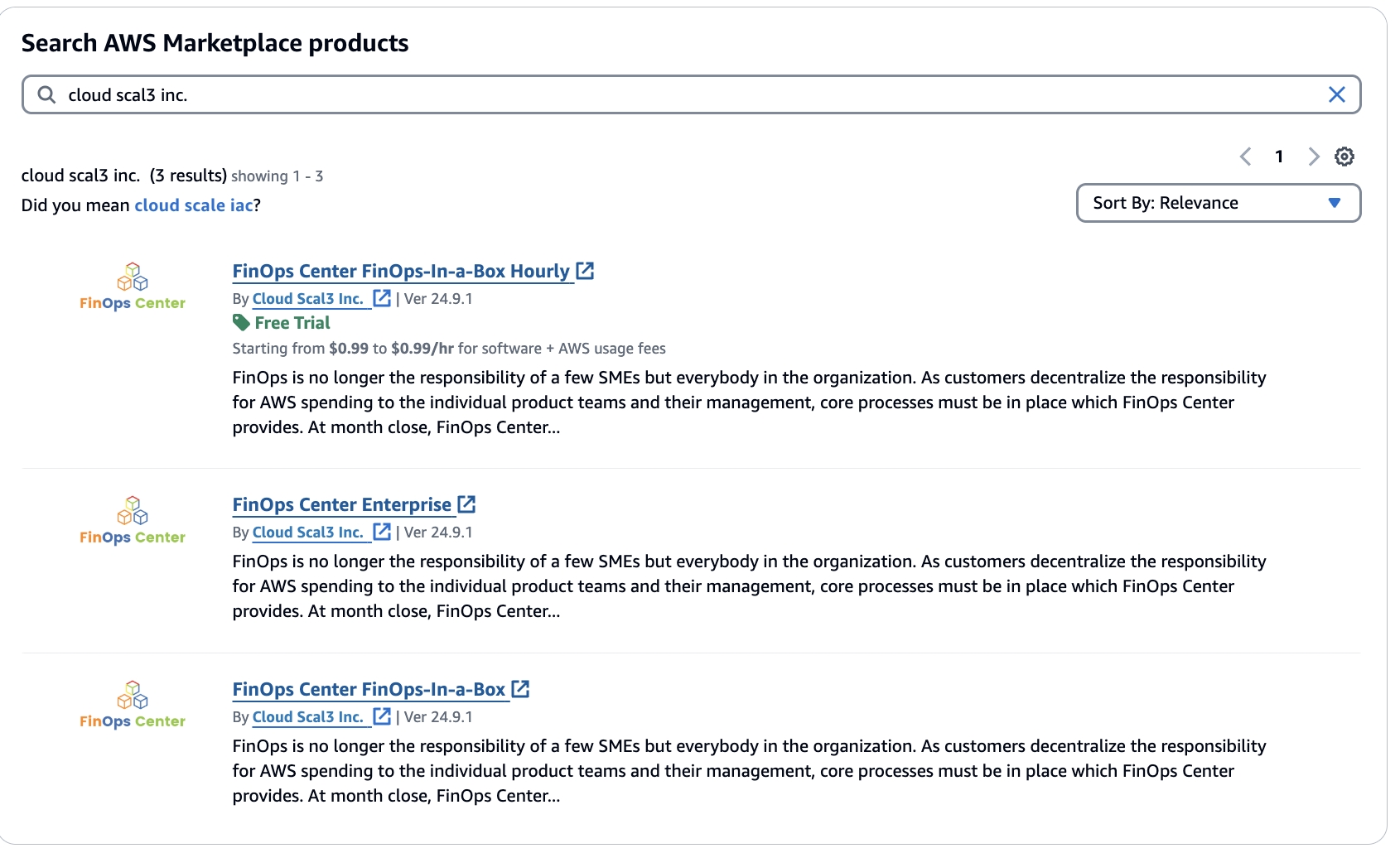The width and height of the screenshot is (1400, 853).
Task: Open FinOps Center FinOps-In-a-Box Hourly listing
Action: coord(401,272)
